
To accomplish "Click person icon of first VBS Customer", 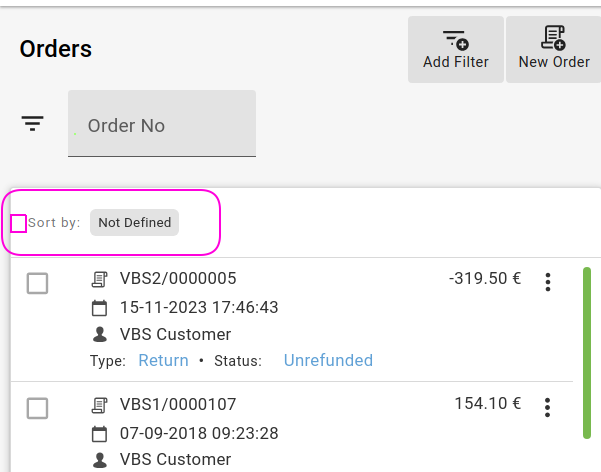I will click(x=99, y=334).
